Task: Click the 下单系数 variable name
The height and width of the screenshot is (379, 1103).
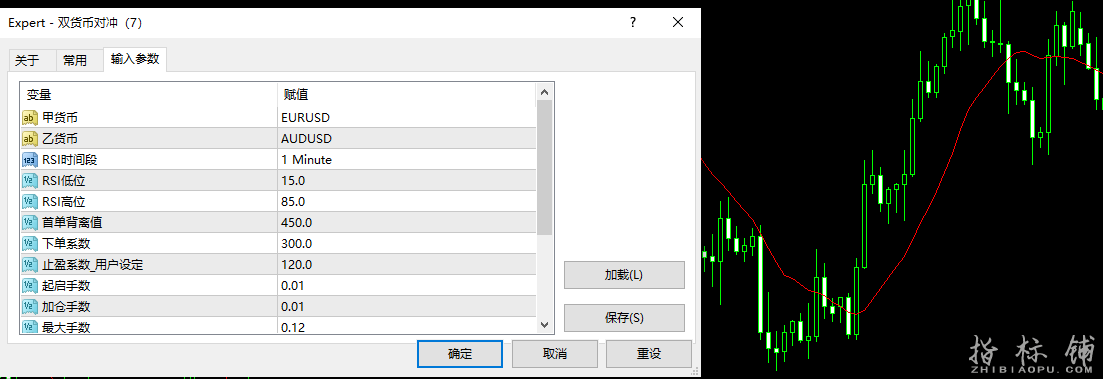Action: (66, 244)
